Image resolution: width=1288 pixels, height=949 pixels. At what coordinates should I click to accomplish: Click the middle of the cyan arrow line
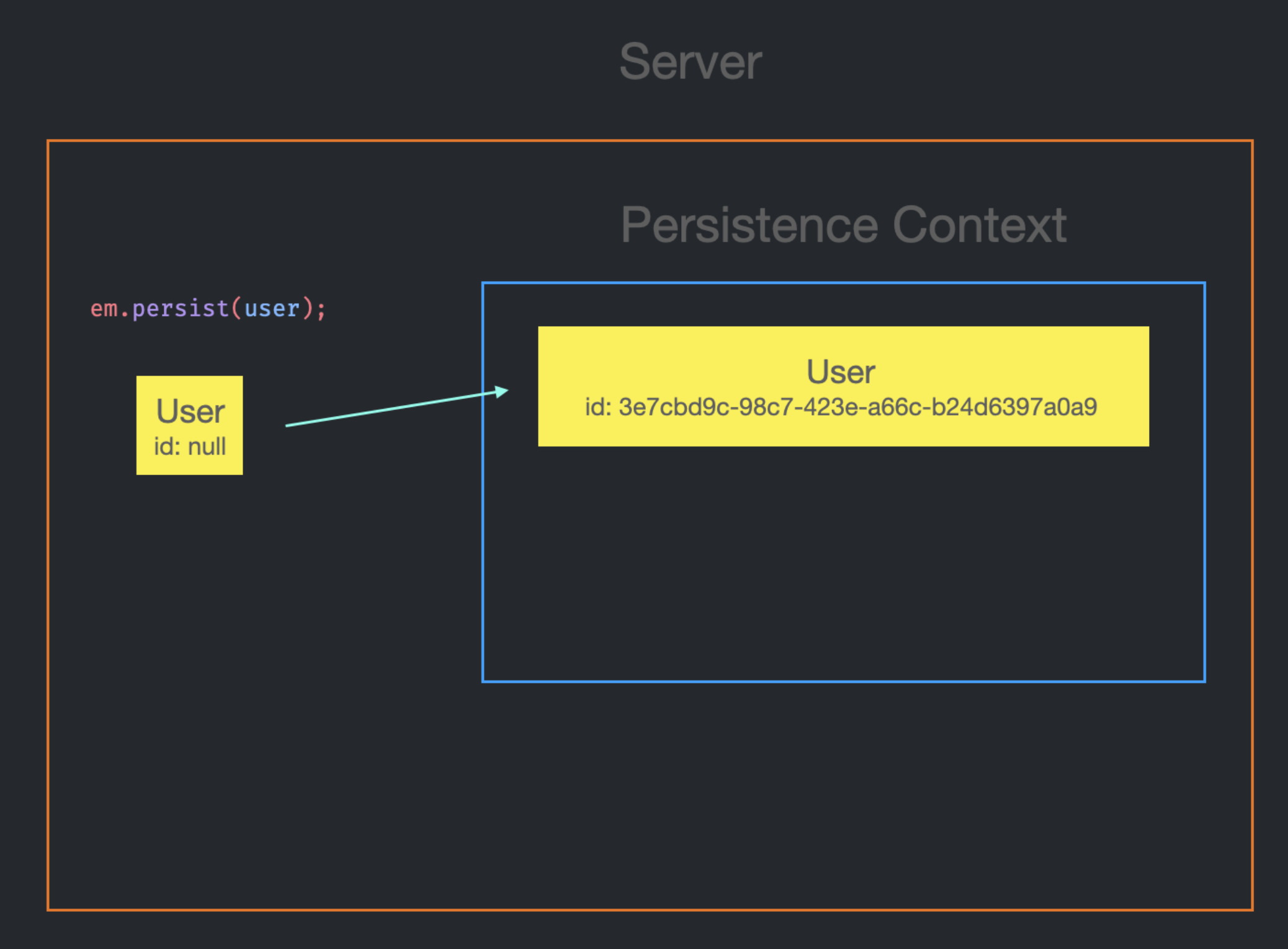pyautogui.click(x=396, y=408)
